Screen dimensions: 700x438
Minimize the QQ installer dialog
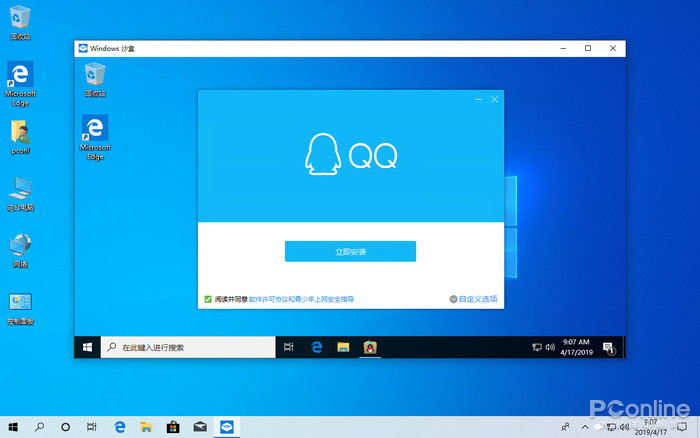(478, 100)
